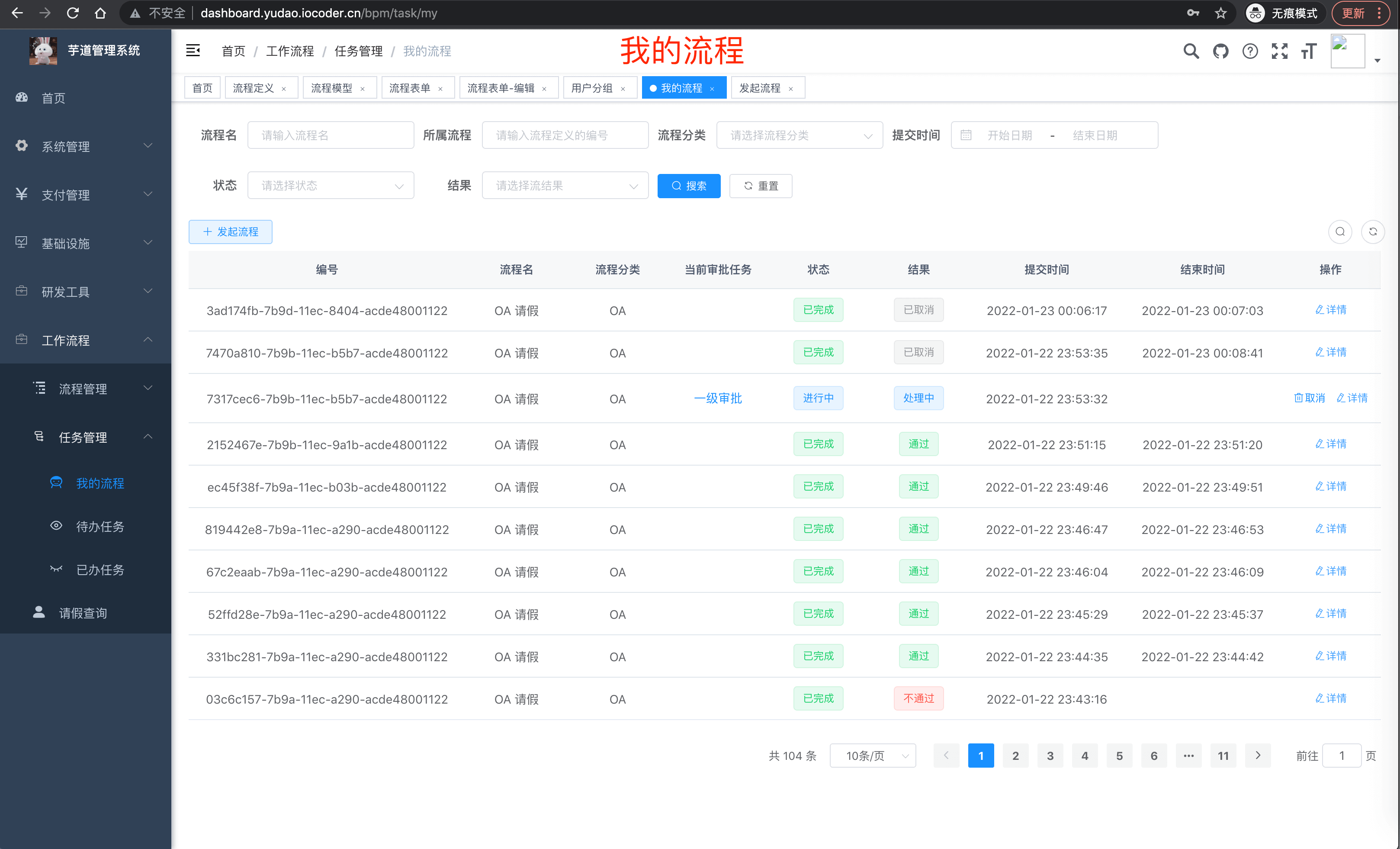Viewport: 1400px width, 849px height.
Task: Click the 前往 page number input field
Action: pos(1342,756)
